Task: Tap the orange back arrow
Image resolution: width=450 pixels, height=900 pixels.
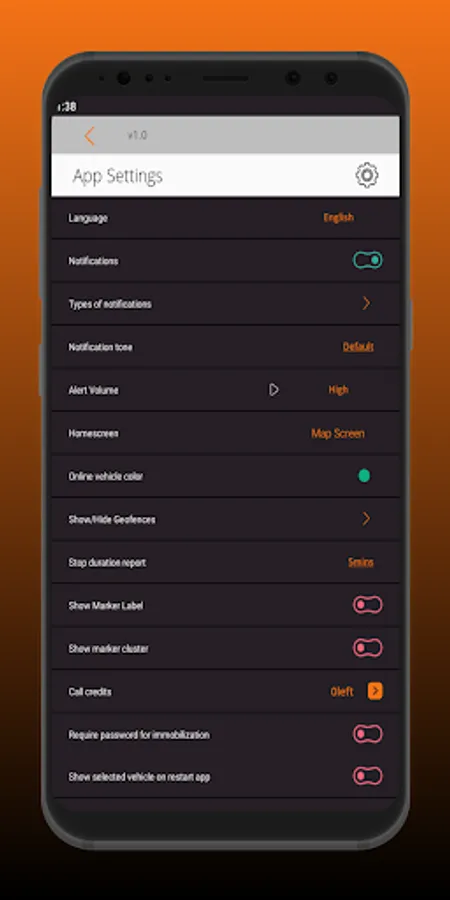Action: (x=89, y=136)
